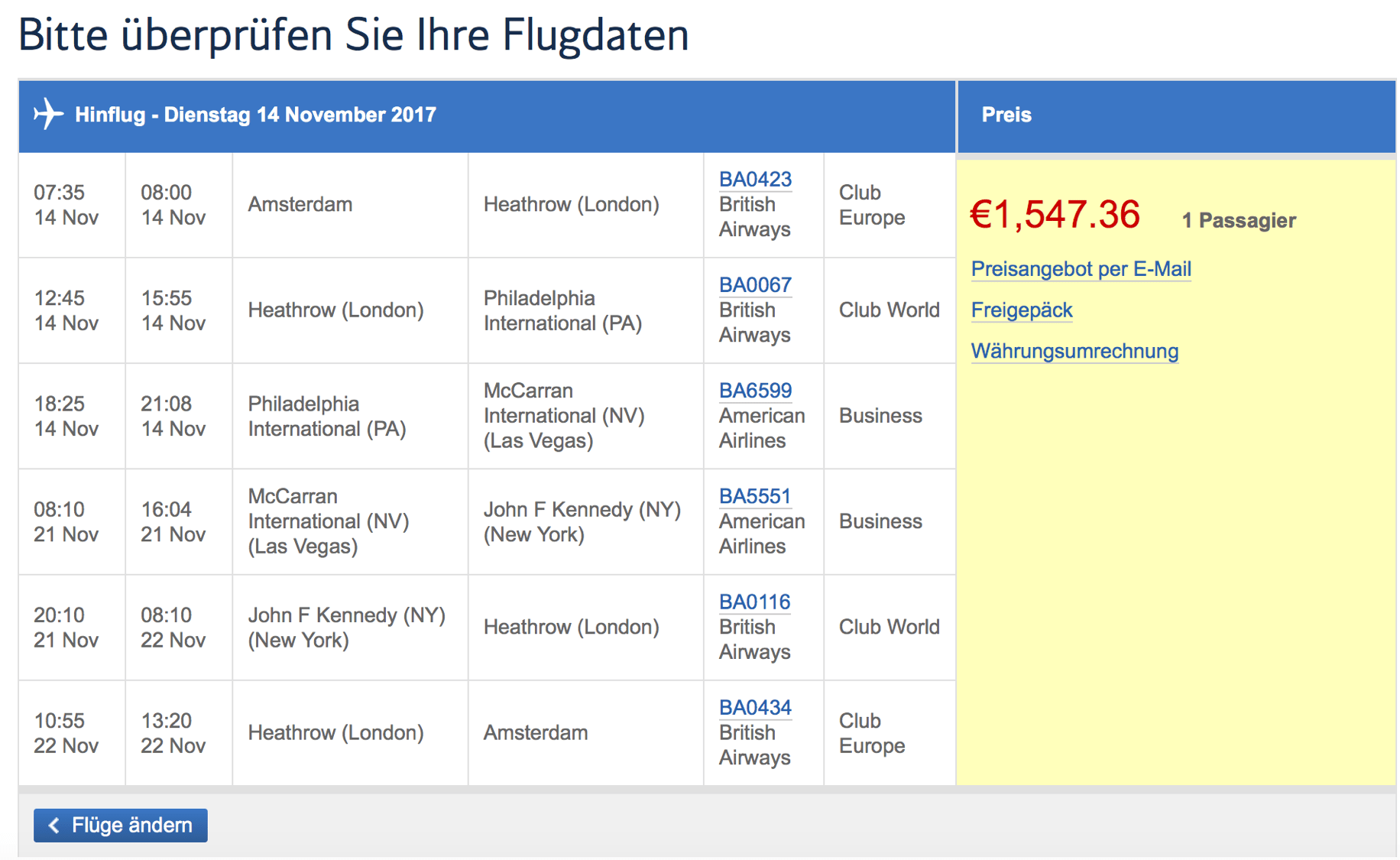Click the 12:45 14 Nov departure time
This screenshot has height=860, width=1400.
point(66,310)
